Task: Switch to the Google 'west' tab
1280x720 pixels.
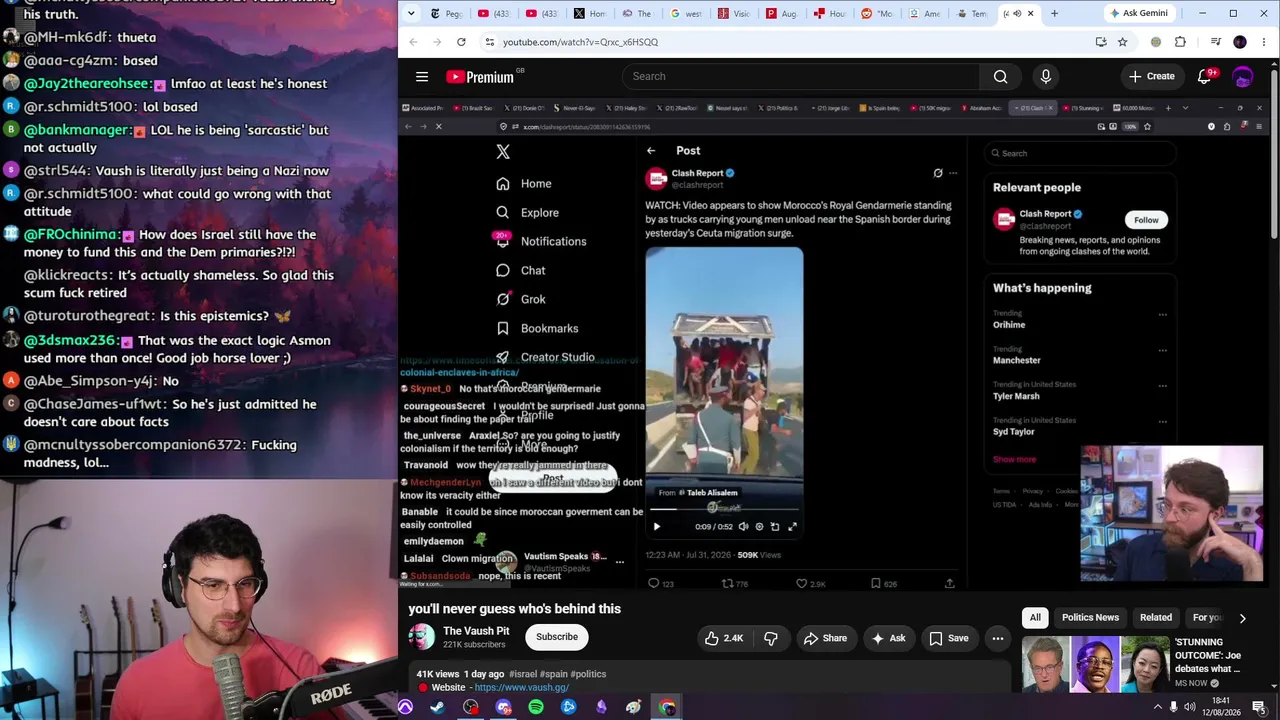Action: click(686, 13)
